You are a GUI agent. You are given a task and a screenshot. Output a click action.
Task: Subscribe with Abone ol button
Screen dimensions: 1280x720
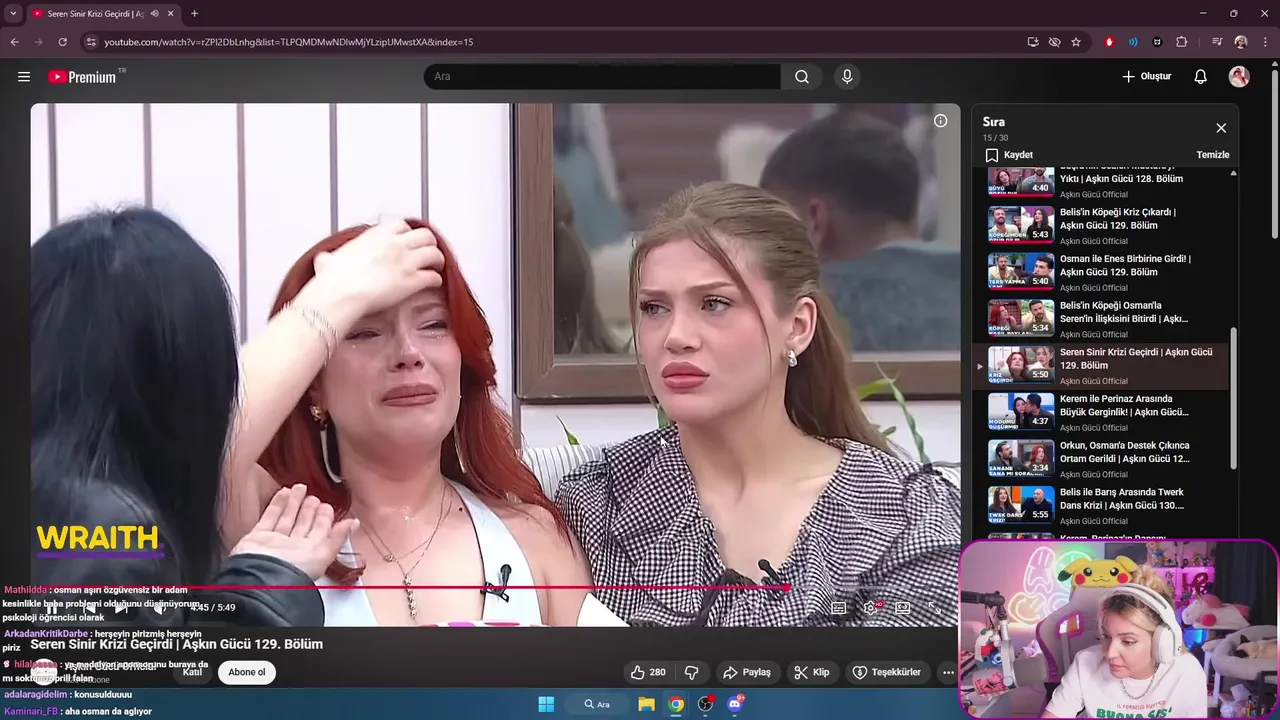247,672
